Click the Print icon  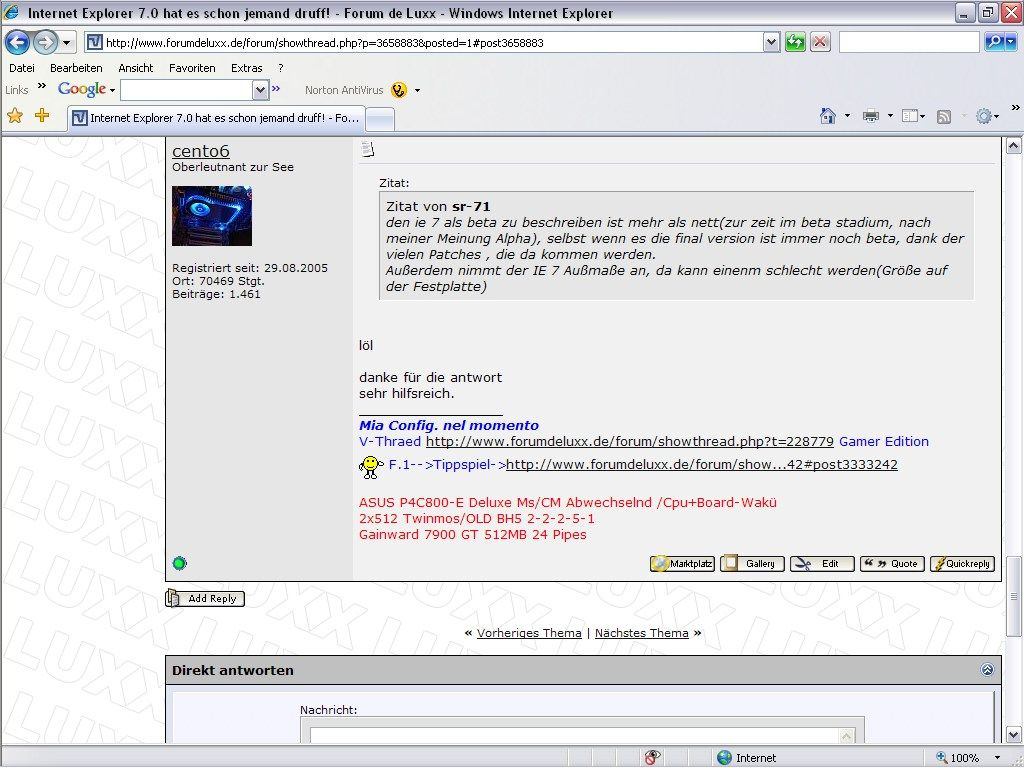tap(871, 116)
